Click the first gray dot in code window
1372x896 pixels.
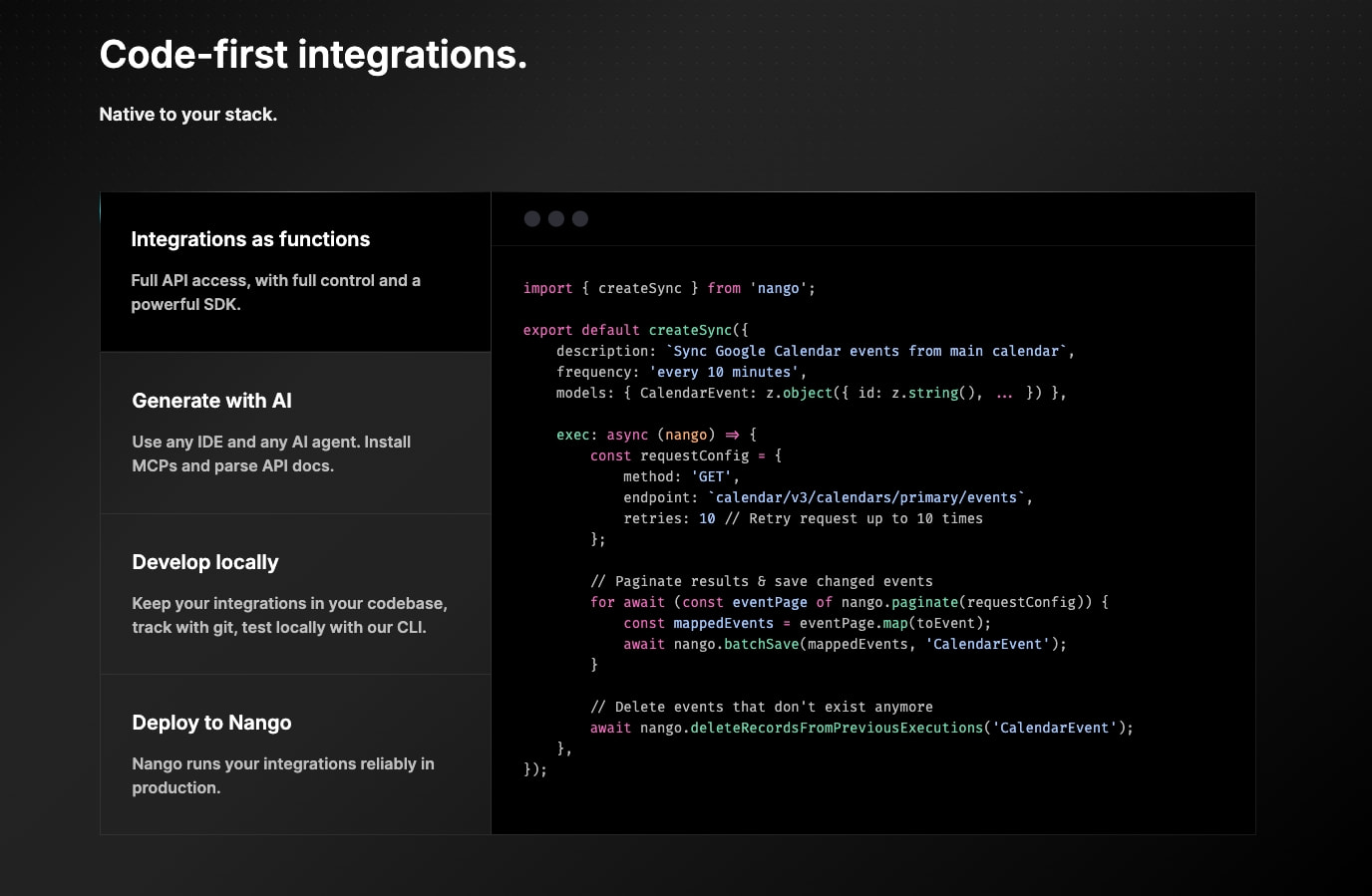532,219
